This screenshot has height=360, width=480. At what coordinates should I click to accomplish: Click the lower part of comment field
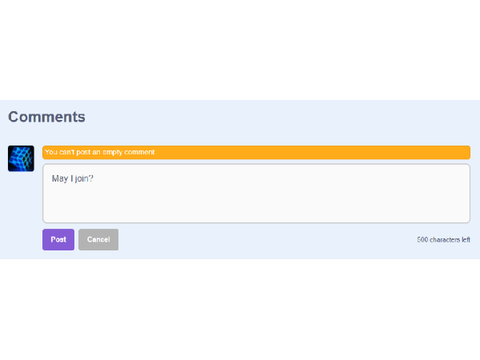click(x=256, y=212)
